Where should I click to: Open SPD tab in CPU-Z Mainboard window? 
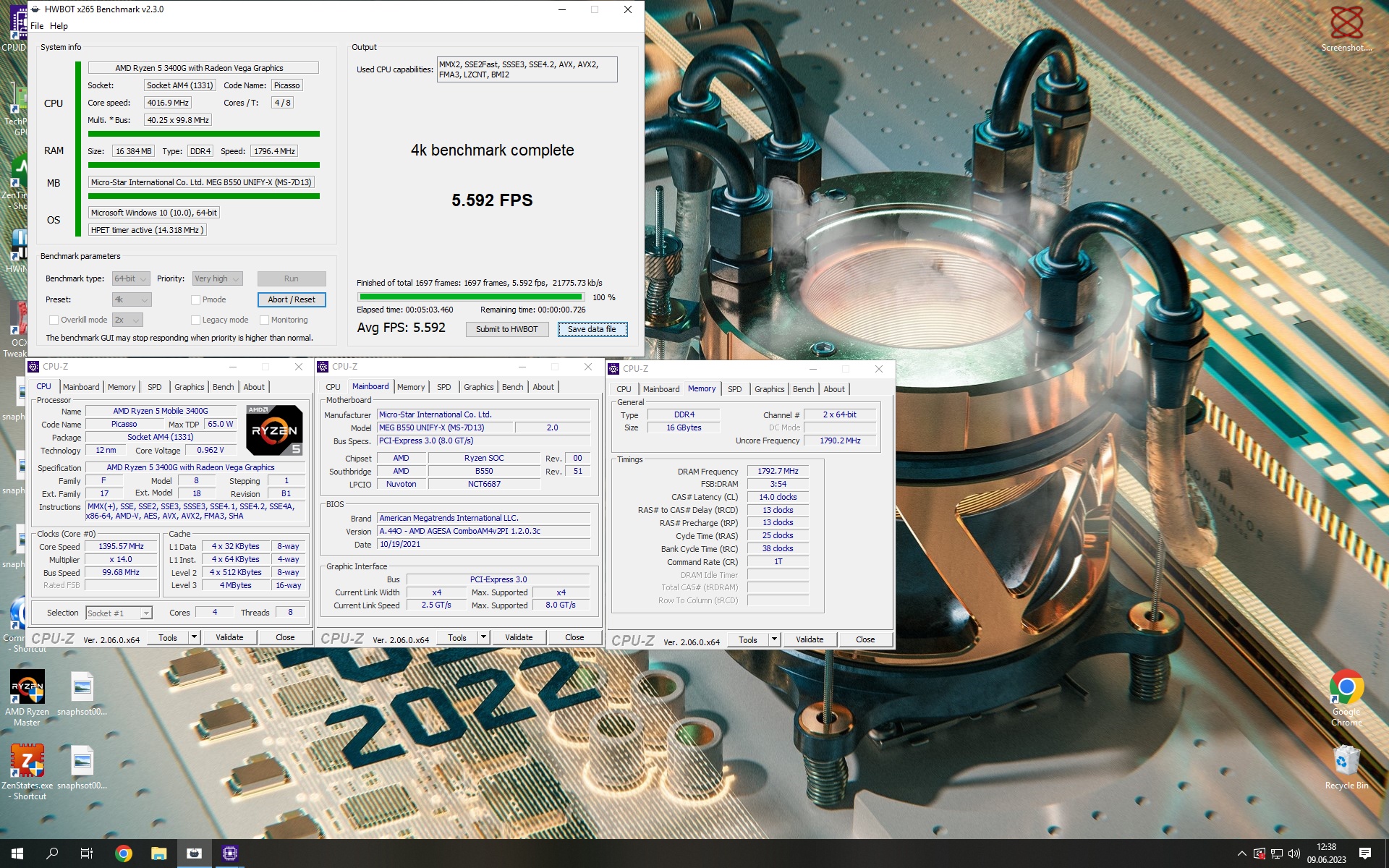444,387
